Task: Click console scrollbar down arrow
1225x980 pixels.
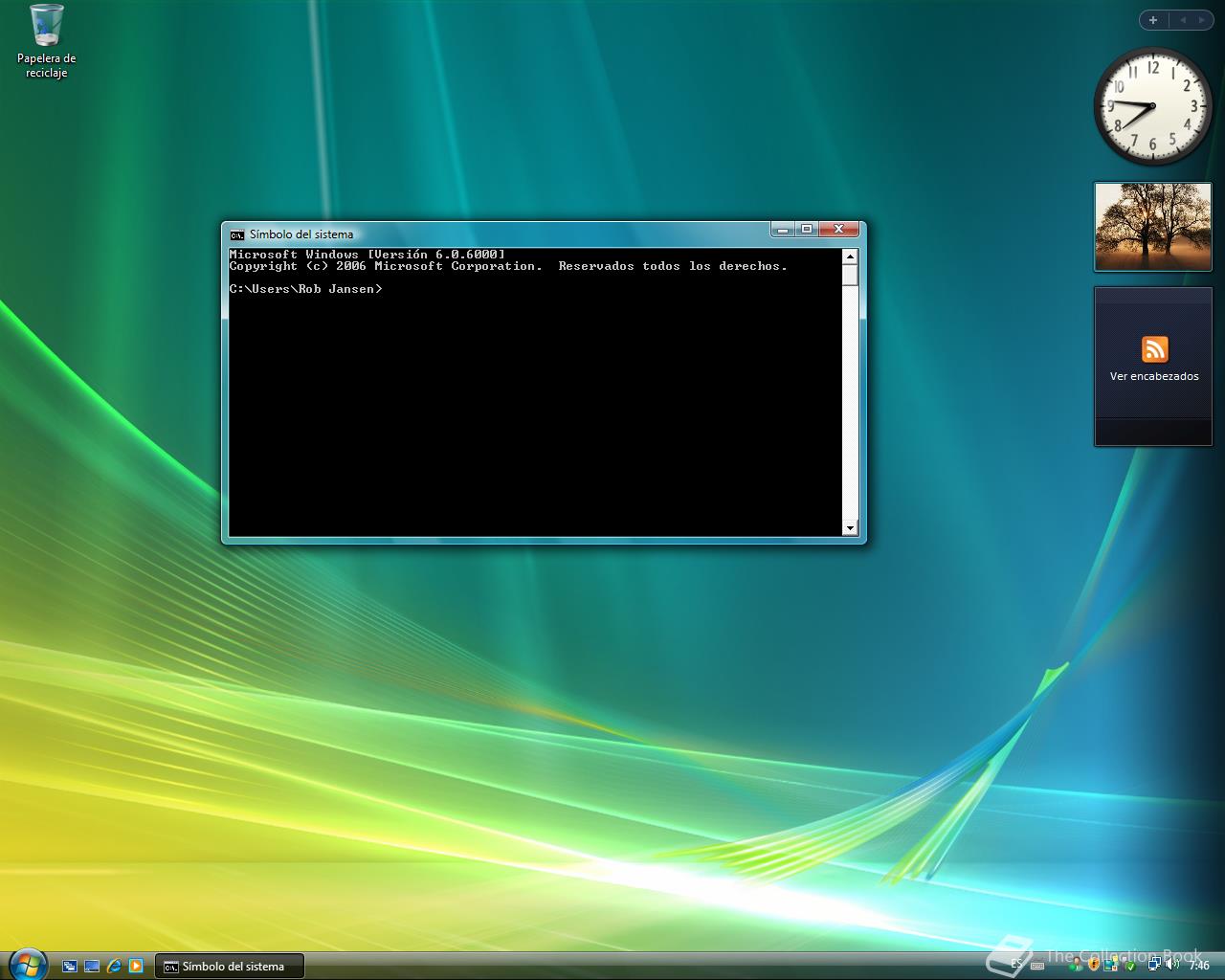Action: (850, 528)
